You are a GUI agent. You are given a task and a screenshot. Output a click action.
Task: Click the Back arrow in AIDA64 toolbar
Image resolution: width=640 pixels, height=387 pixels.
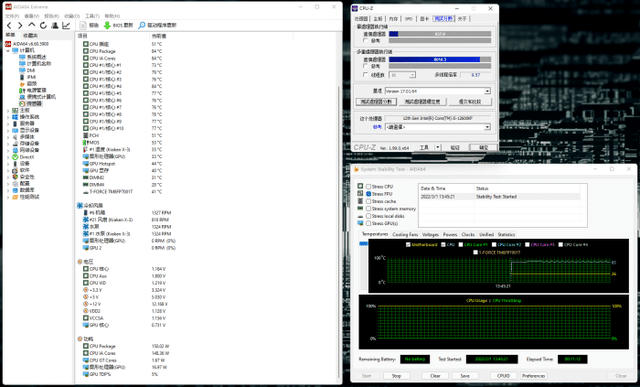[x=9, y=25]
